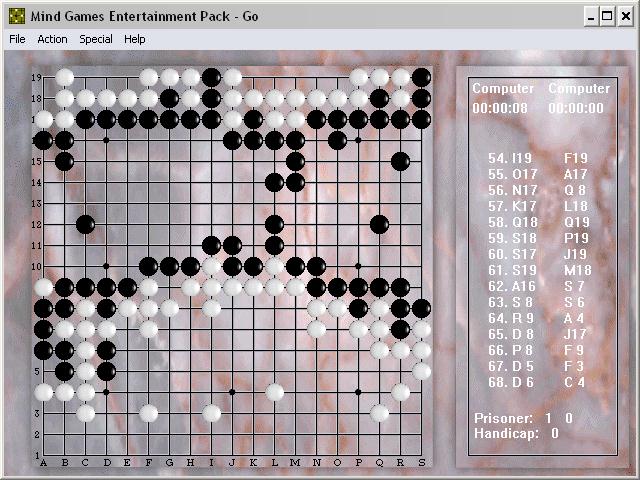The image size is (640, 480).
Task: Click the reply move 'A17' in list
Action: (x=576, y=174)
